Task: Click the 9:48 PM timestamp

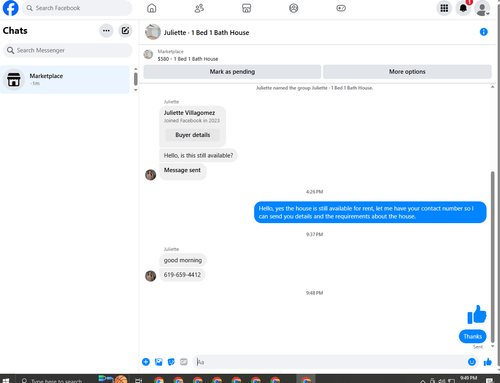Action: [314, 293]
